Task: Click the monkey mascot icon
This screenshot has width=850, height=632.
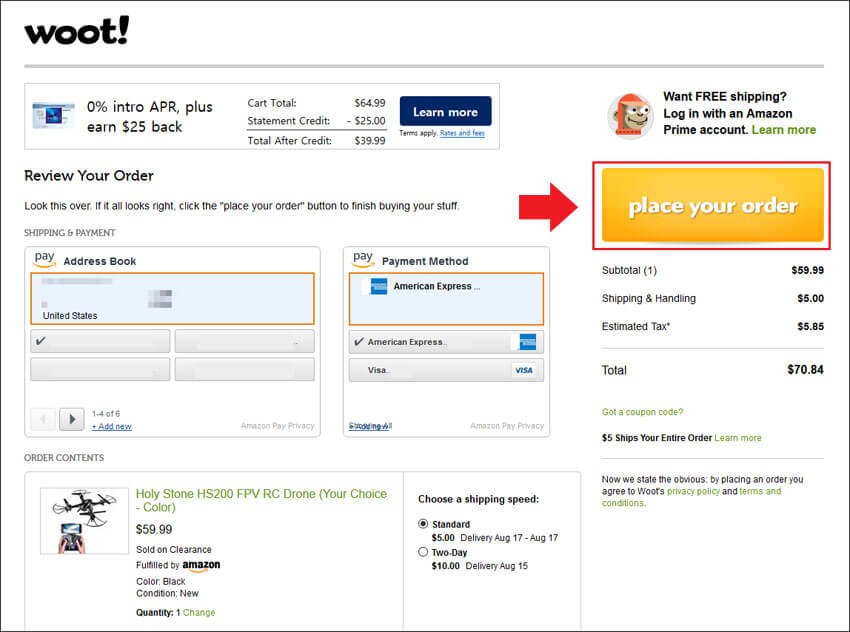Action: (x=629, y=115)
